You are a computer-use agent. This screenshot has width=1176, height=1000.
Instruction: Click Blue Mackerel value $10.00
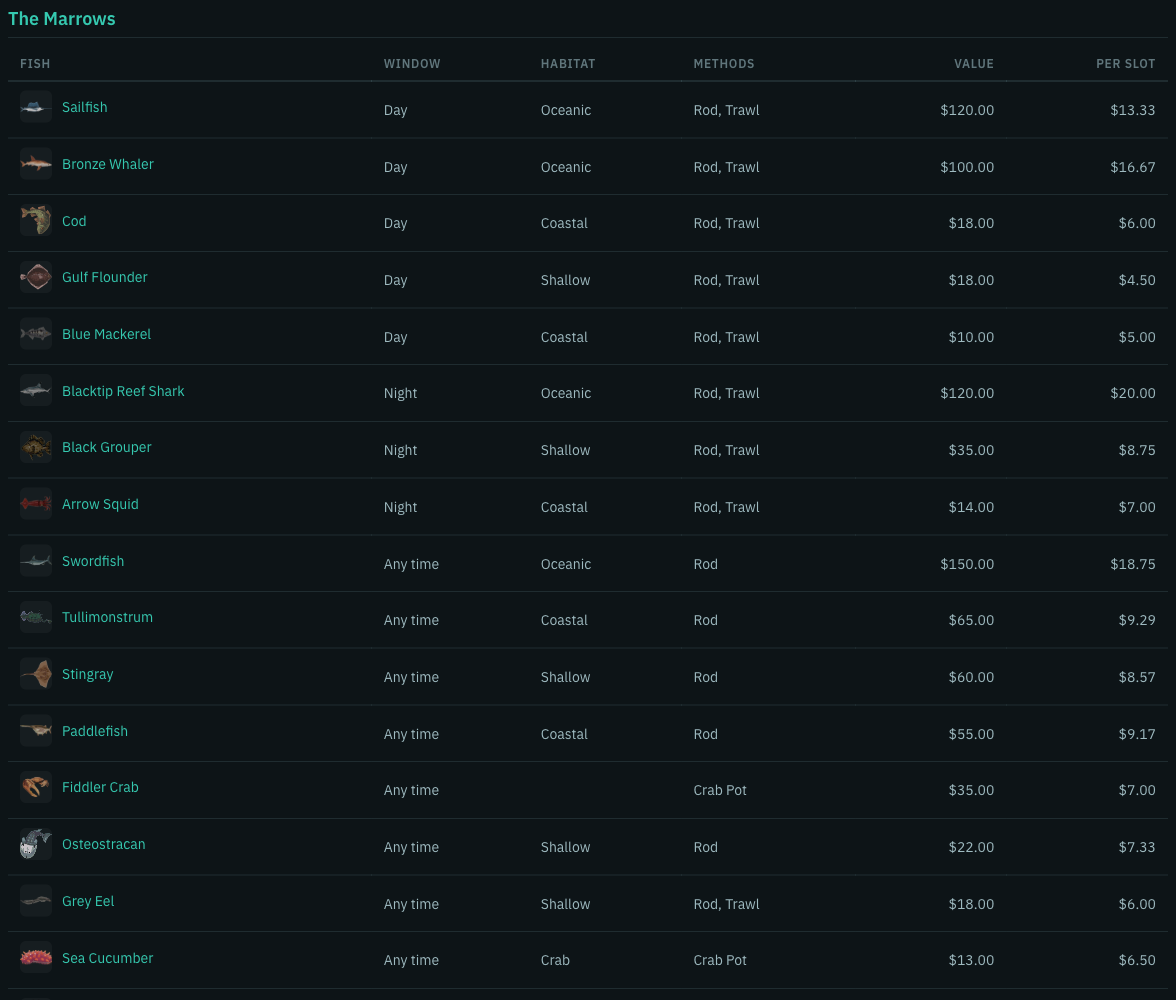point(971,337)
